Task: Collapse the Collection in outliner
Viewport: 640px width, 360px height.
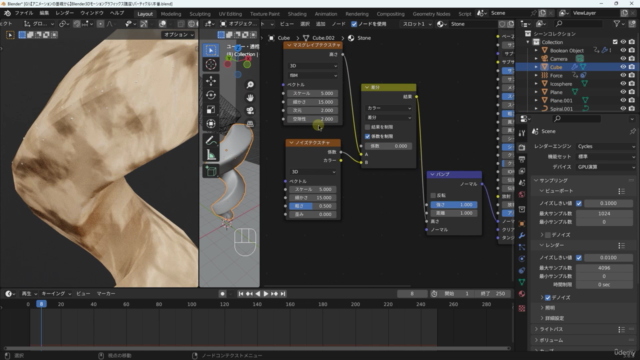Action: pyautogui.click(x=528, y=42)
